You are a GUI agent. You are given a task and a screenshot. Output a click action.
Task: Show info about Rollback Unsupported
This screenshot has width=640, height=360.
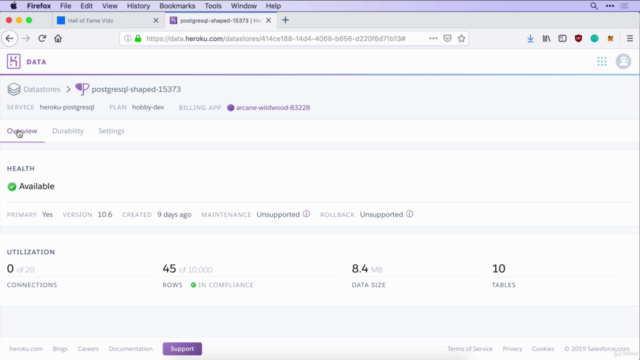pos(409,214)
